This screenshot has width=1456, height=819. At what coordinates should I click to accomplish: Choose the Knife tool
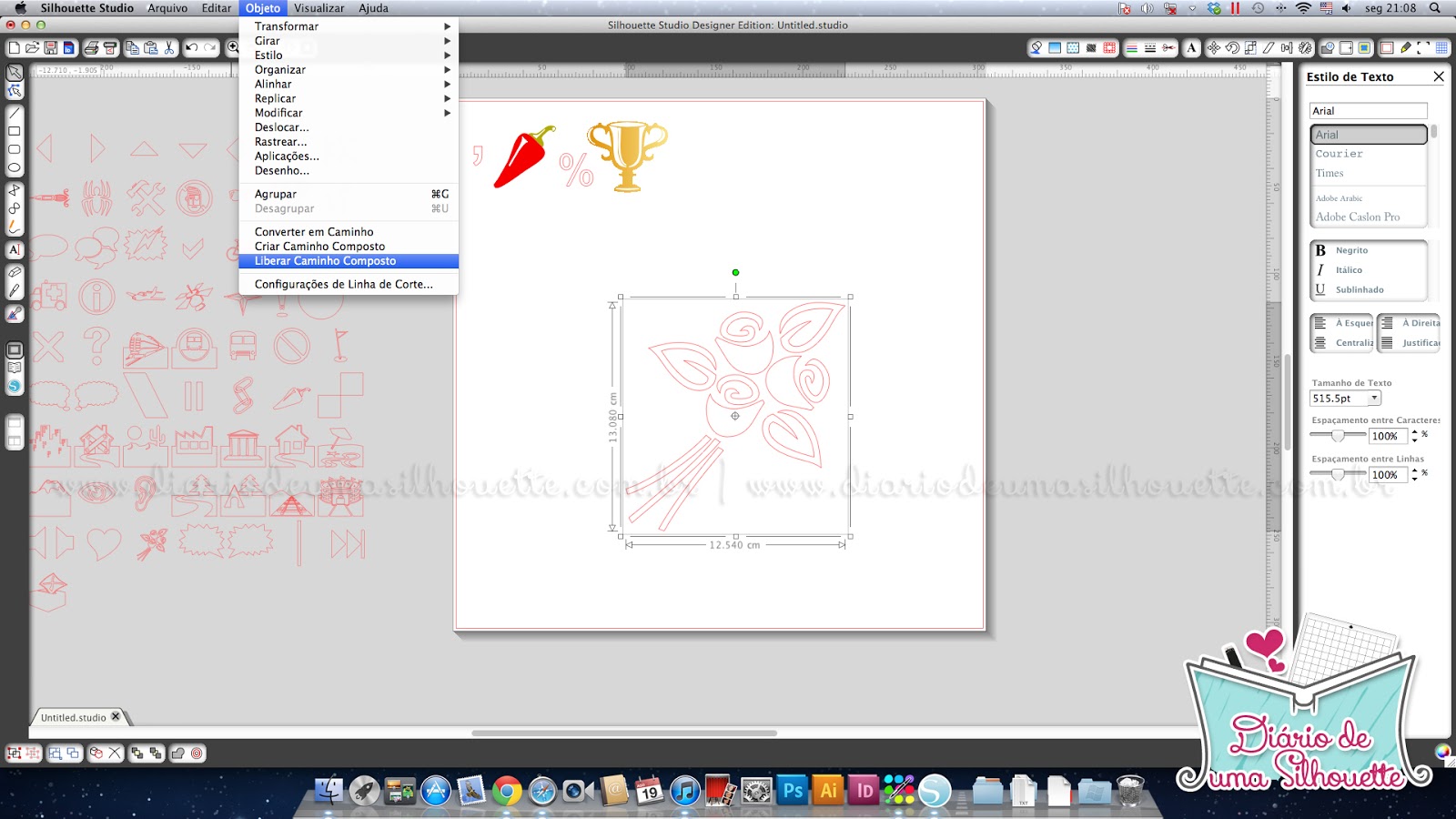coord(15,291)
